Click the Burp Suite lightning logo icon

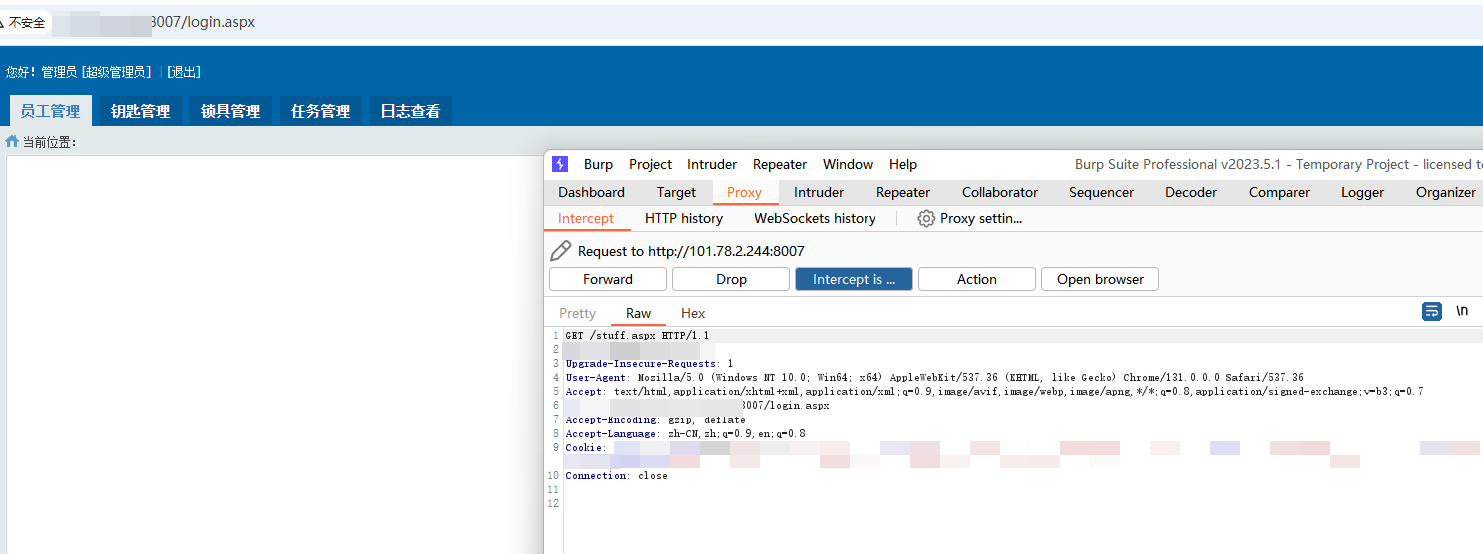tap(560, 164)
